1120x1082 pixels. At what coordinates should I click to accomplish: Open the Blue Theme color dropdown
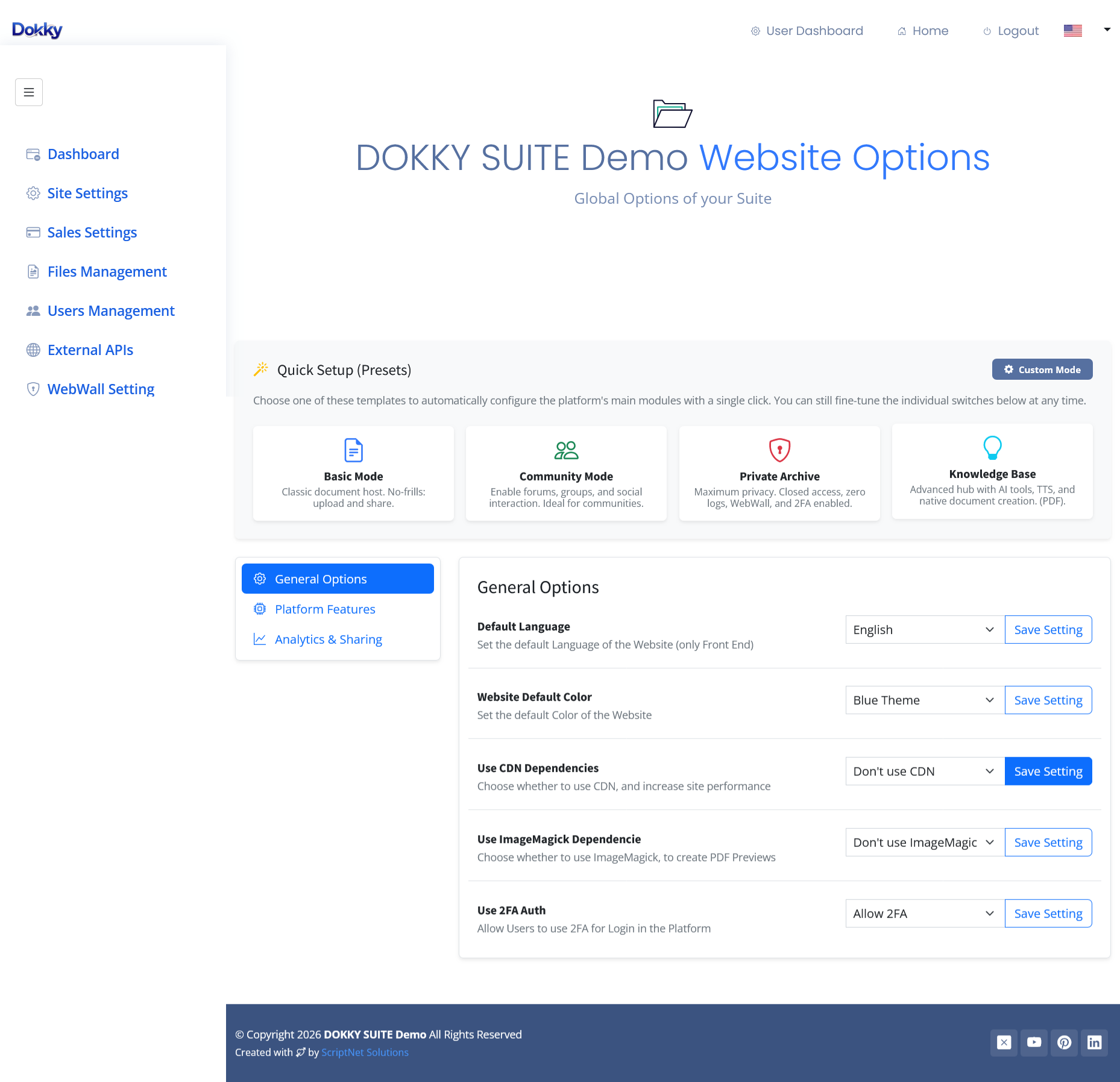[x=925, y=700]
